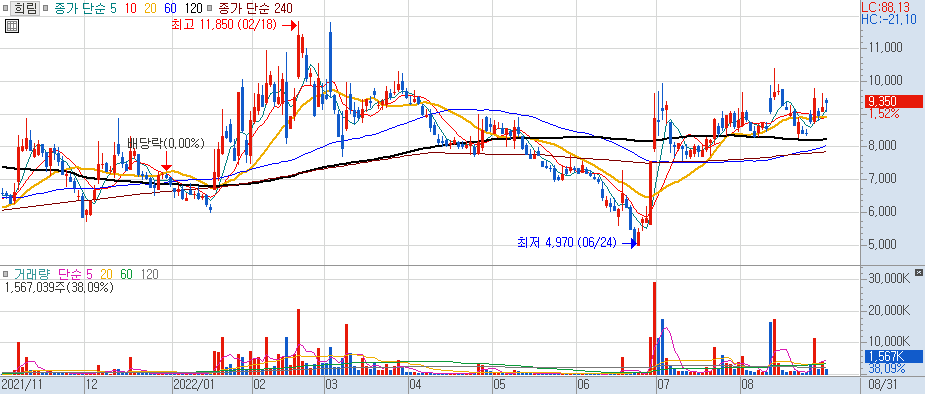This screenshot has width=925, height=394.
Task: Select the gray 120 volume average label
Action: [149, 274]
